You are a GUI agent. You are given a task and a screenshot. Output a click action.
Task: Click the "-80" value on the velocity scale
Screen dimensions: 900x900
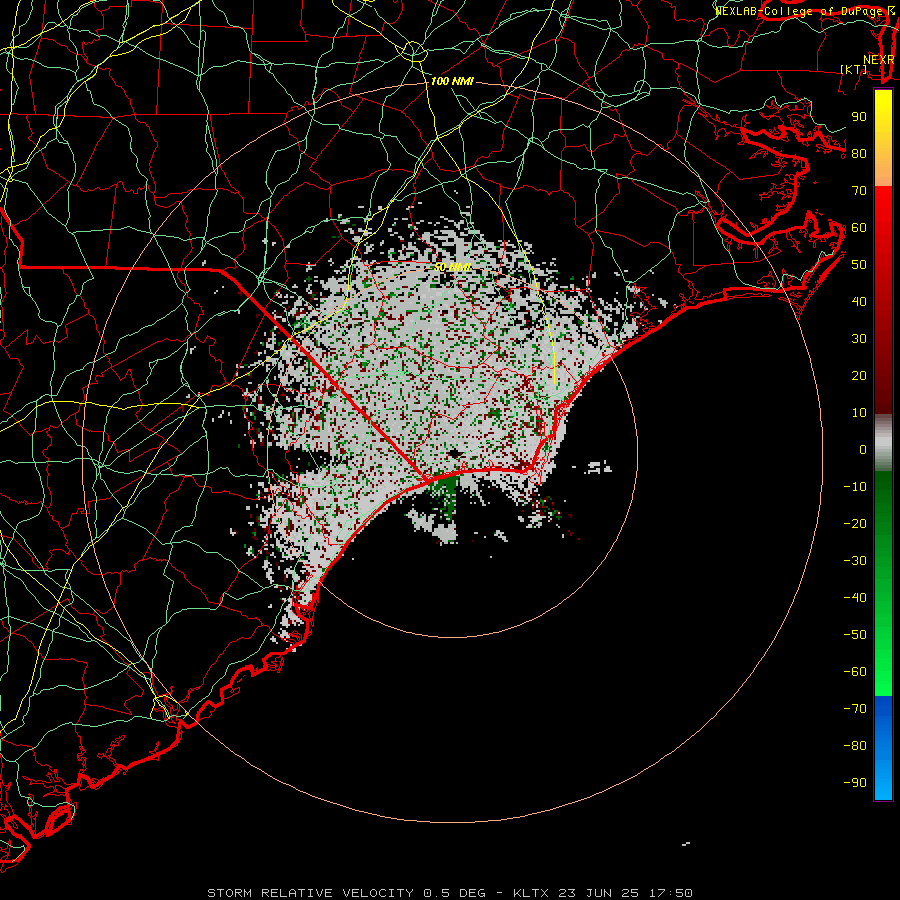(855, 746)
